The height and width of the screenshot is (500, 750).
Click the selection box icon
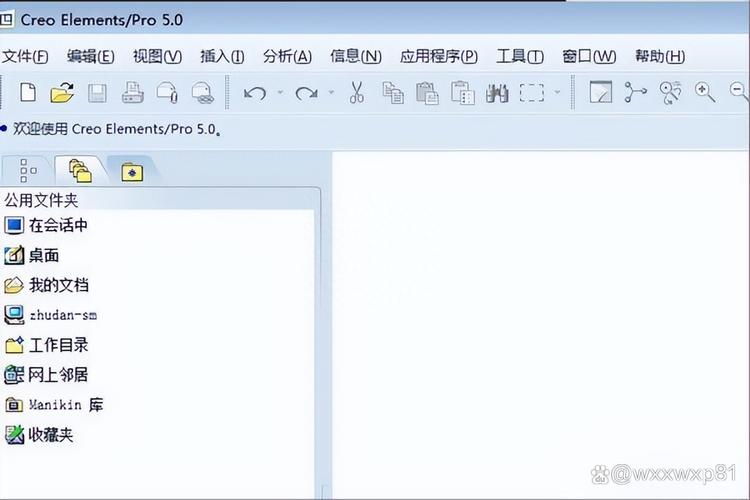coord(532,93)
